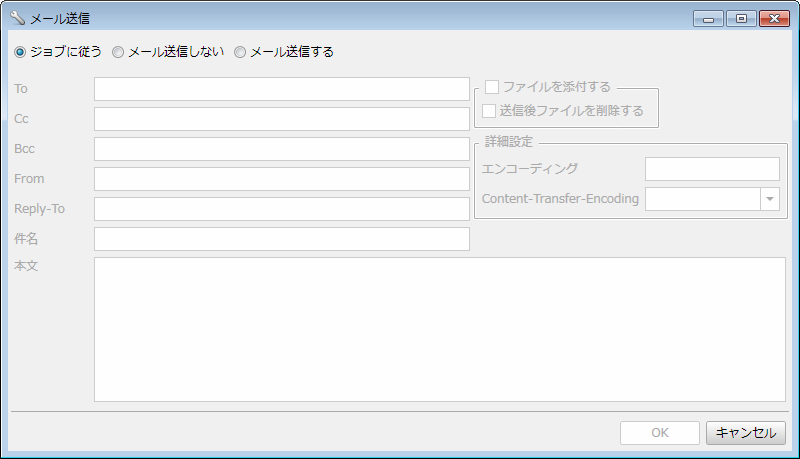Select the メール送信しない radio option
This screenshot has width=800, height=459.
click(118, 52)
